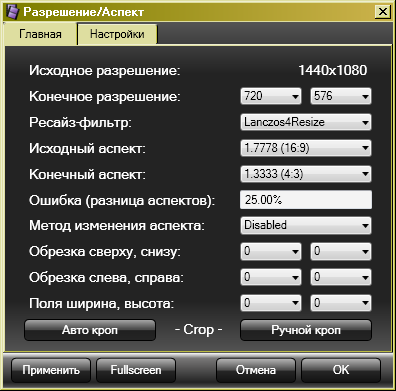This screenshot has width=396, height=391.
Task: Expand the Ресайз-фильтр dropdown Lanczos4Resize
Action: pyautogui.click(x=306, y=122)
